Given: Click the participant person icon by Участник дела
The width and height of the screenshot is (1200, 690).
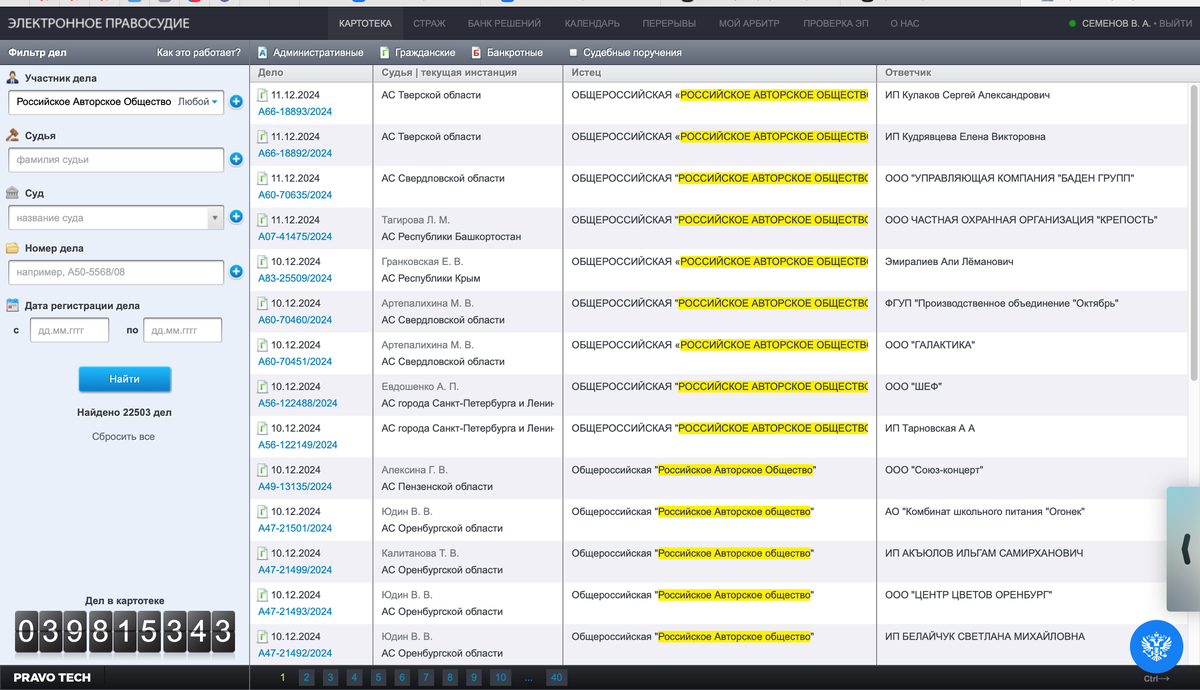Looking at the screenshot, I should [x=13, y=78].
